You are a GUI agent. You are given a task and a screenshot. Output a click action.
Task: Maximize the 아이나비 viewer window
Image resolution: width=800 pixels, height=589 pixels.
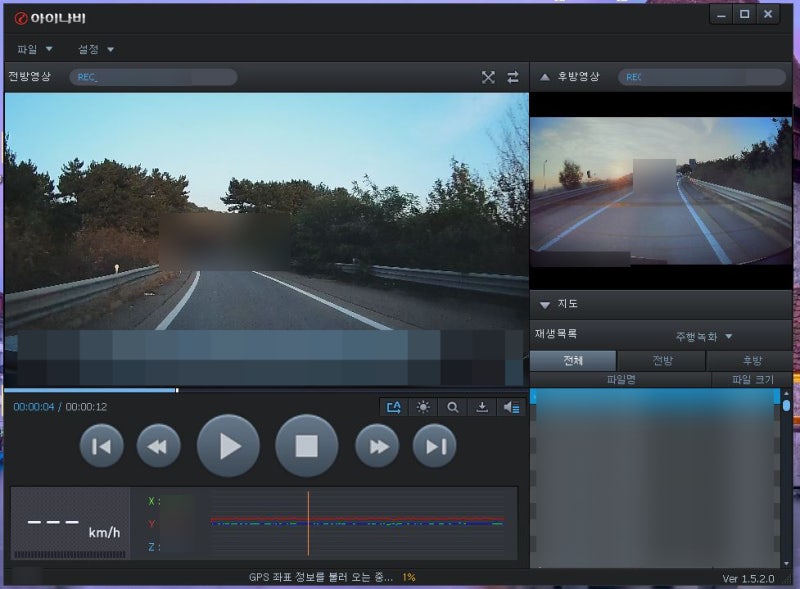[x=744, y=14]
